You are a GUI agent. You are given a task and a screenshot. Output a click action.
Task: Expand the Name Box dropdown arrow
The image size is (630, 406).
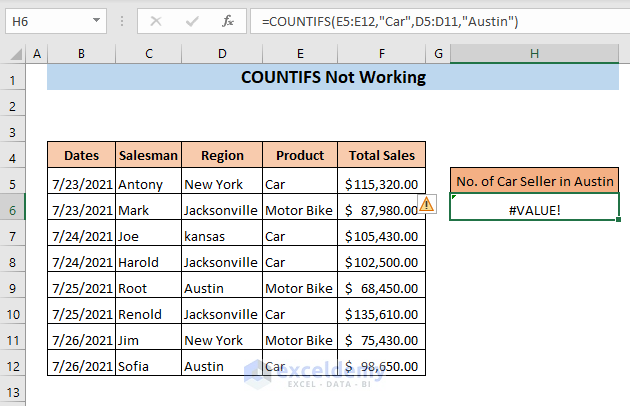[95, 20]
